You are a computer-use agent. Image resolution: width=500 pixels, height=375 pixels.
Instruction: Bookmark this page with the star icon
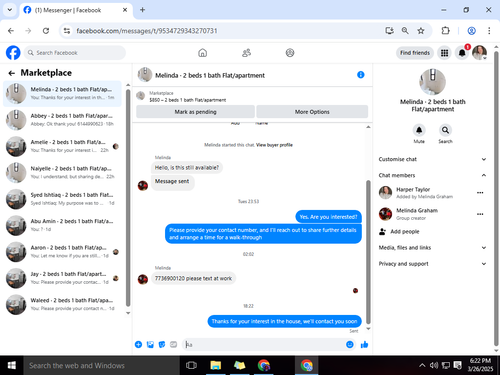[421, 31]
